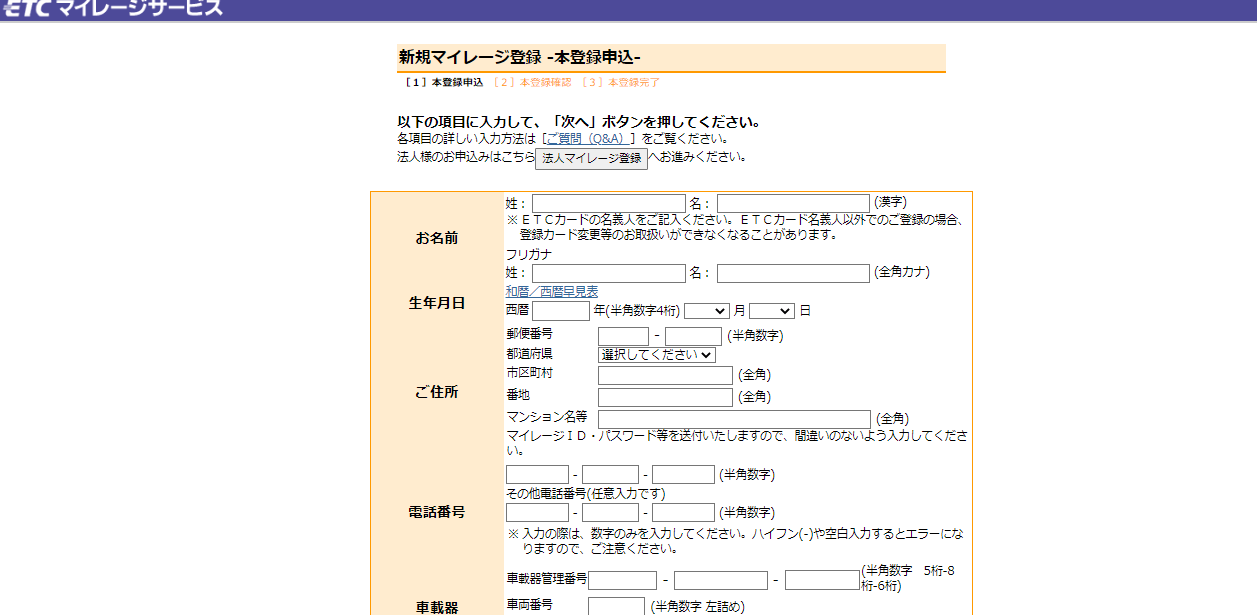Select the 番地 street number field
This screenshot has width=1257, height=615.
tap(665, 397)
